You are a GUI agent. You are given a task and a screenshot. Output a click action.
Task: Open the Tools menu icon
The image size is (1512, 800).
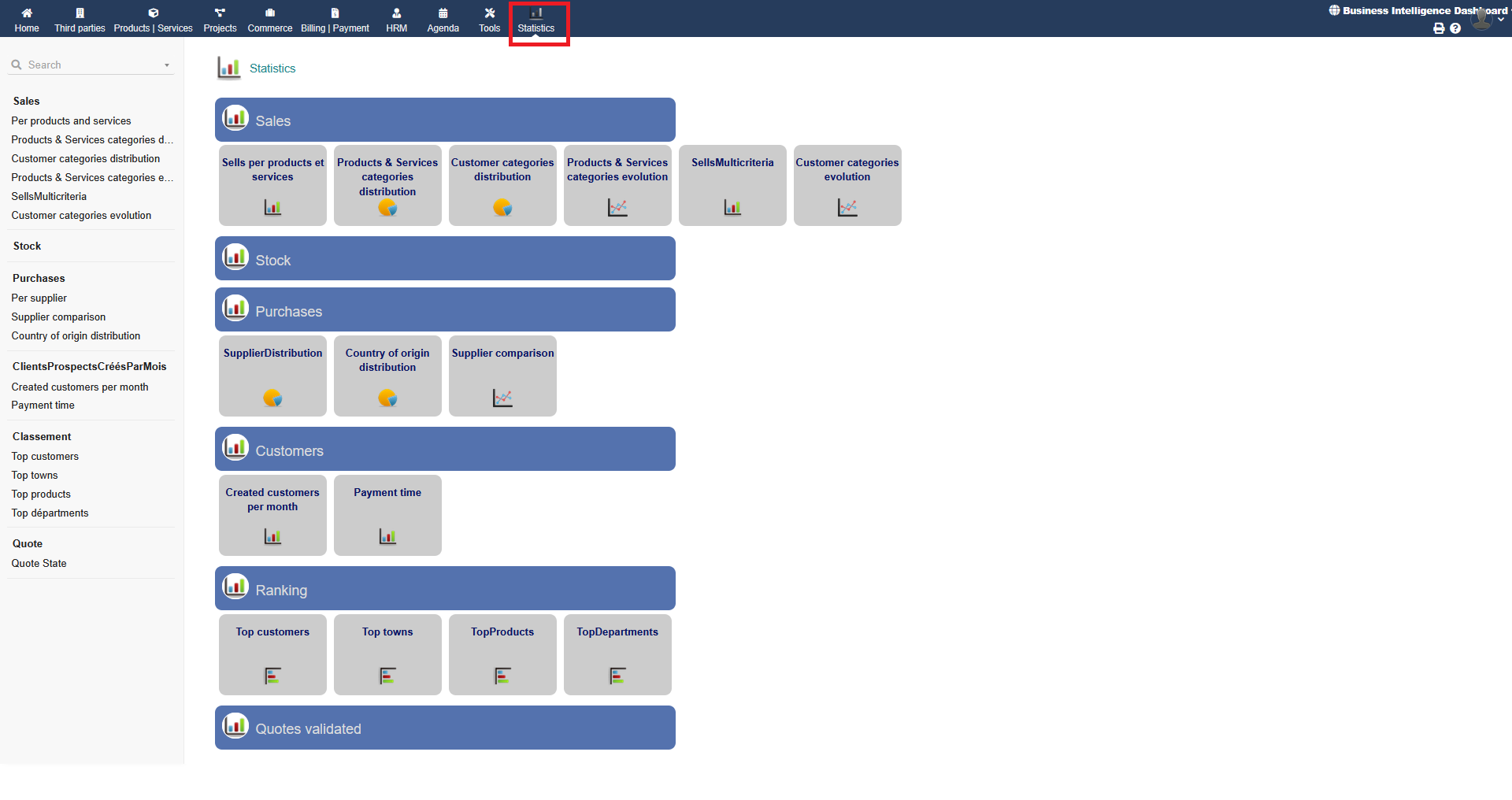coord(489,13)
